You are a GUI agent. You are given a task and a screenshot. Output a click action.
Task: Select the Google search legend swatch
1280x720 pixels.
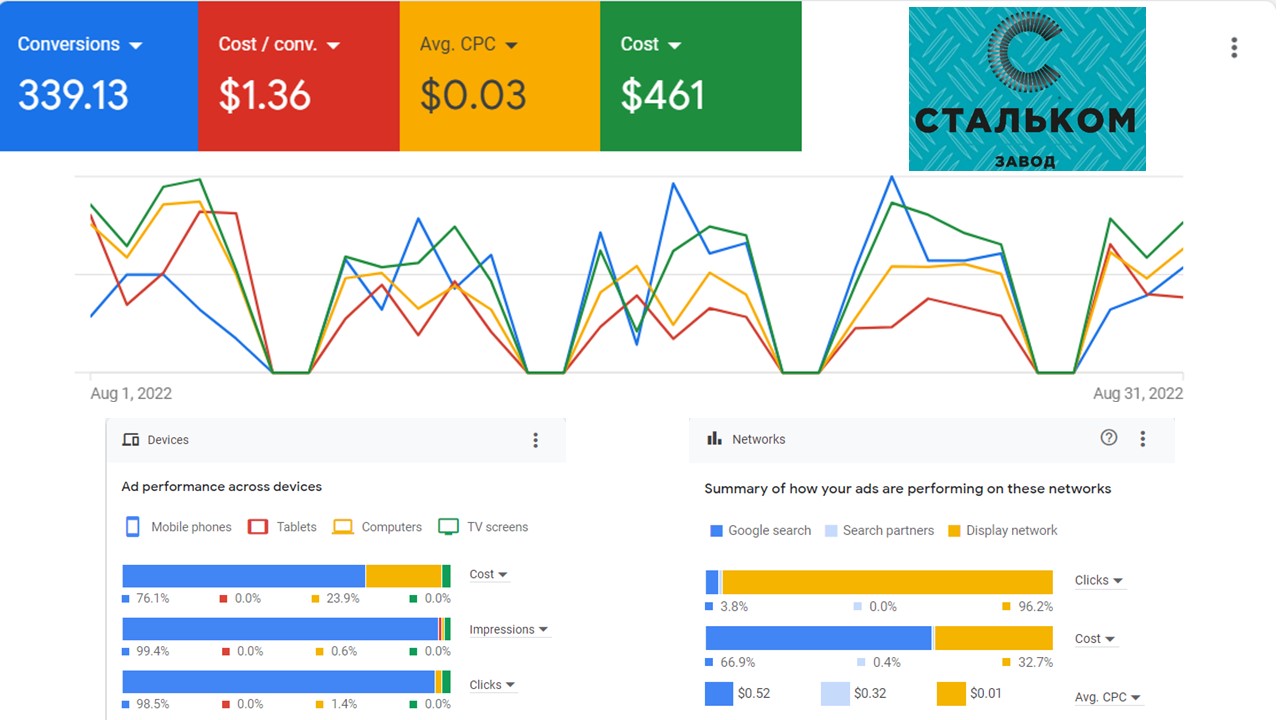pos(715,531)
